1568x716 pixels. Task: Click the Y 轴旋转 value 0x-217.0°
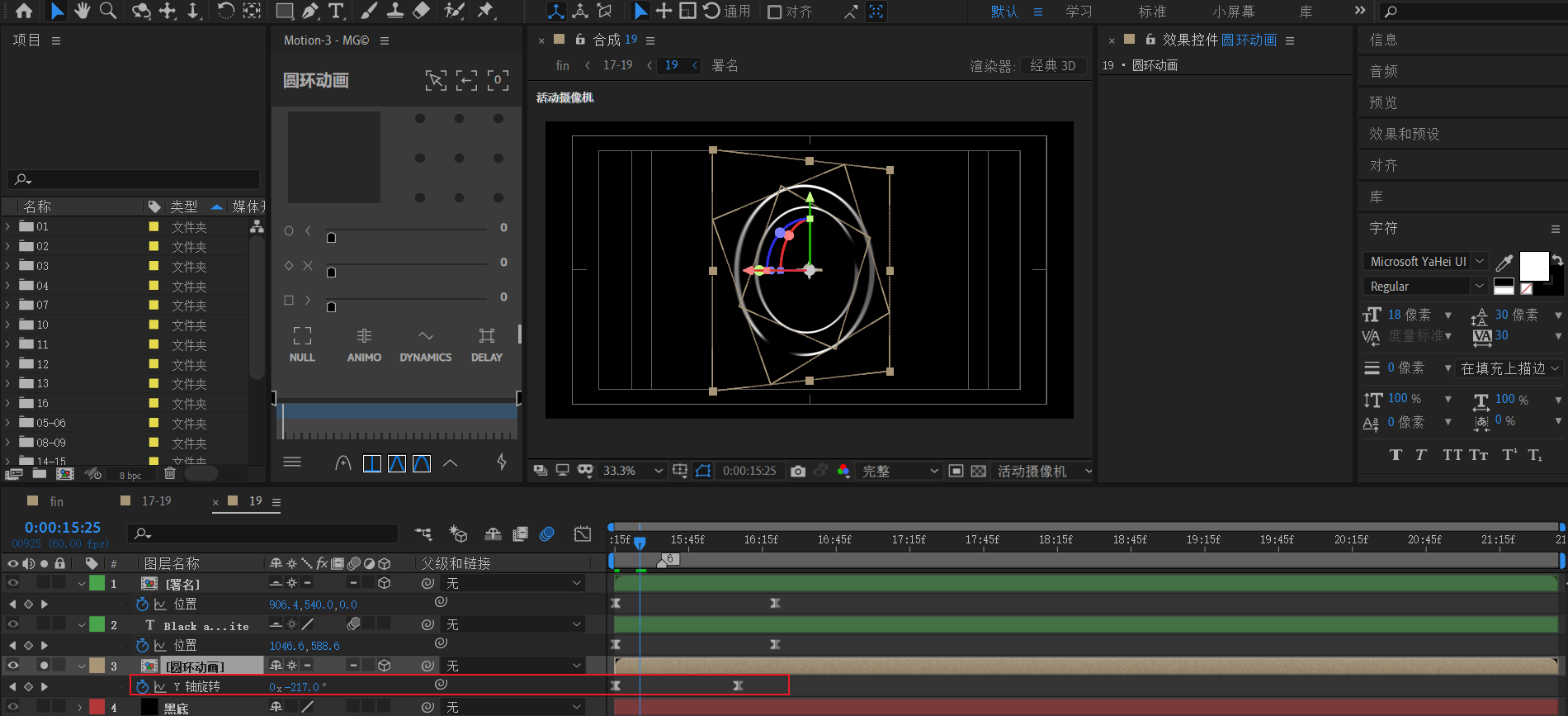(298, 687)
